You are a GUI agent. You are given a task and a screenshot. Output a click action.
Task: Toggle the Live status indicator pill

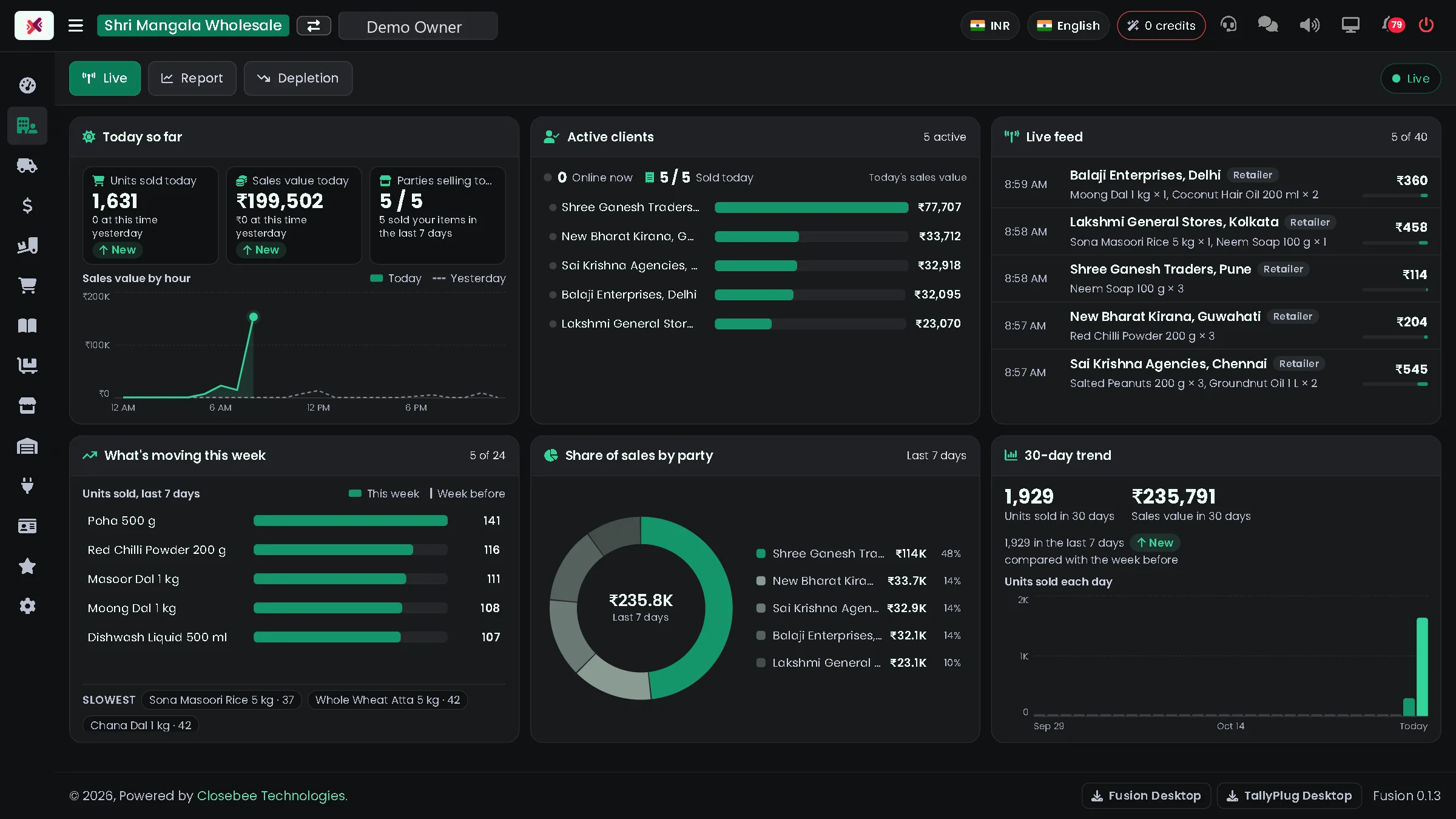pyautogui.click(x=1410, y=78)
